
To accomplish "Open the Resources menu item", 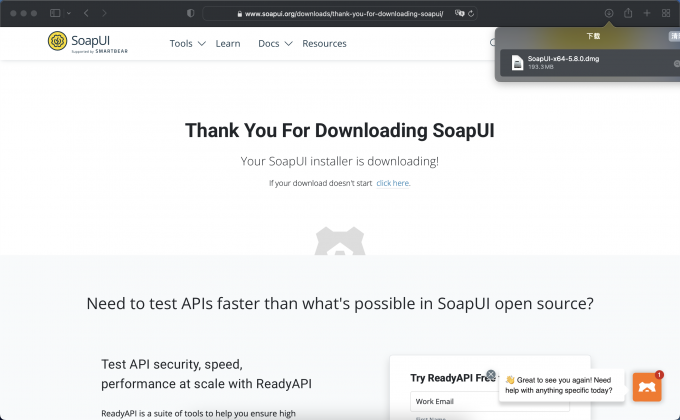I will pyautogui.click(x=324, y=43).
